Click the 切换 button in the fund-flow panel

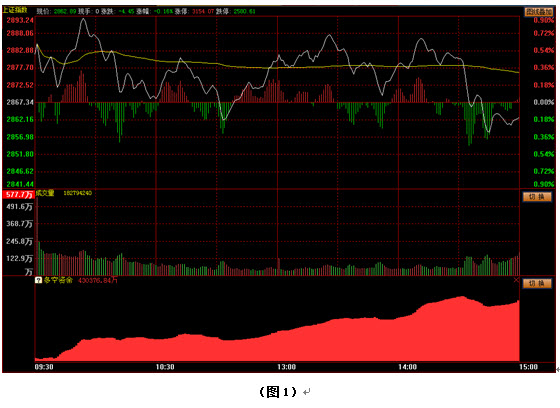tap(537, 284)
